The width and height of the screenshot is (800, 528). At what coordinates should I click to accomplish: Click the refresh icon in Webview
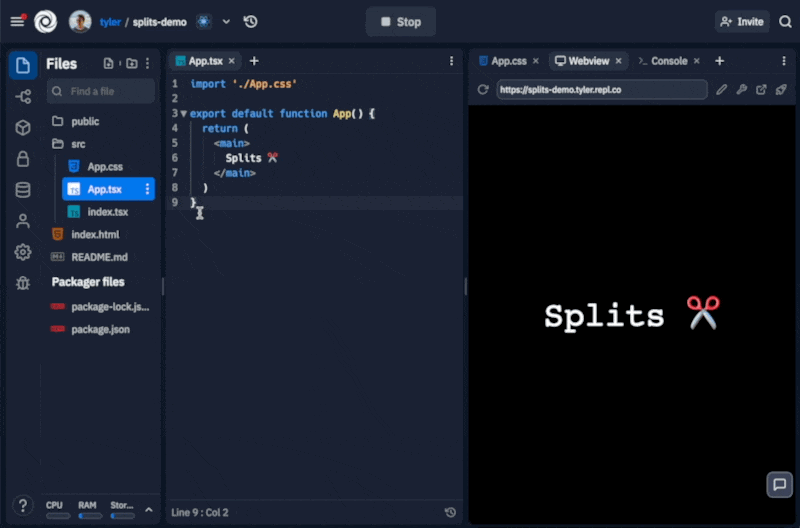[x=483, y=90]
